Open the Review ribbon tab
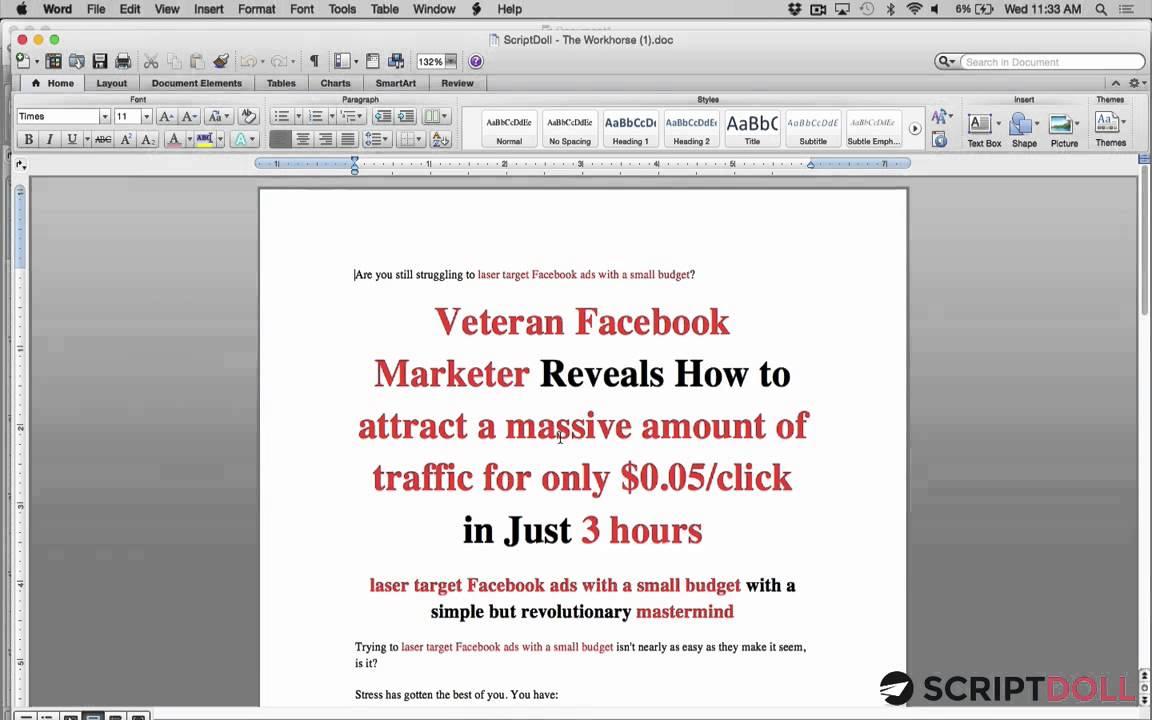 point(458,83)
